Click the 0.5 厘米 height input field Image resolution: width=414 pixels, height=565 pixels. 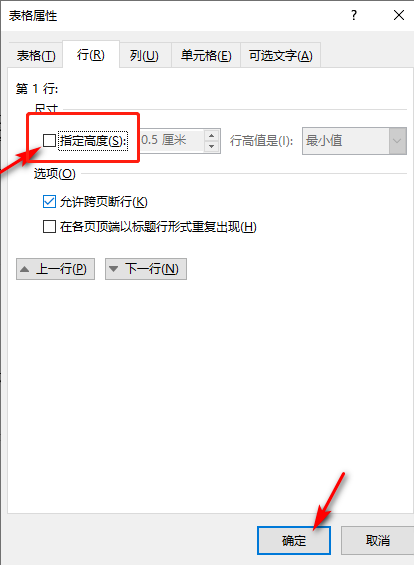(172, 141)
